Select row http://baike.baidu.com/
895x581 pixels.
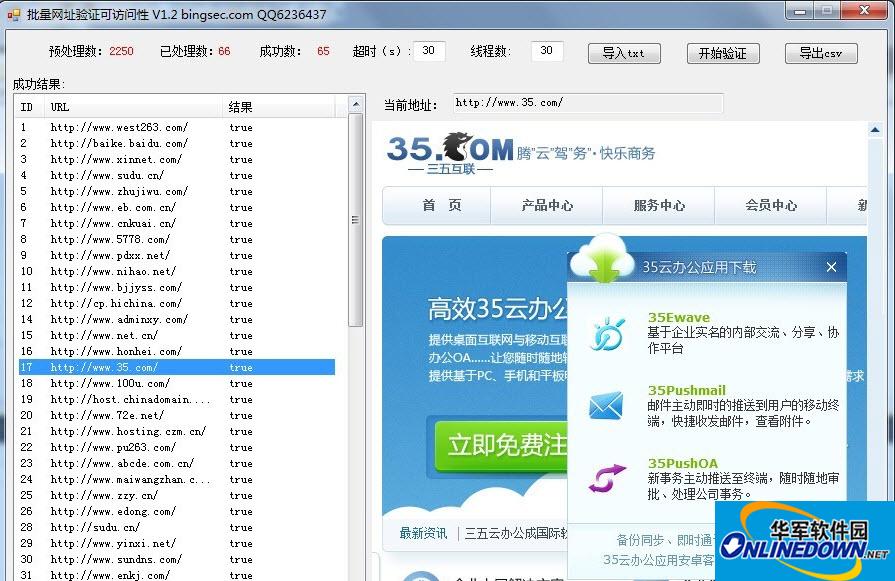click(x=175, y=143)
